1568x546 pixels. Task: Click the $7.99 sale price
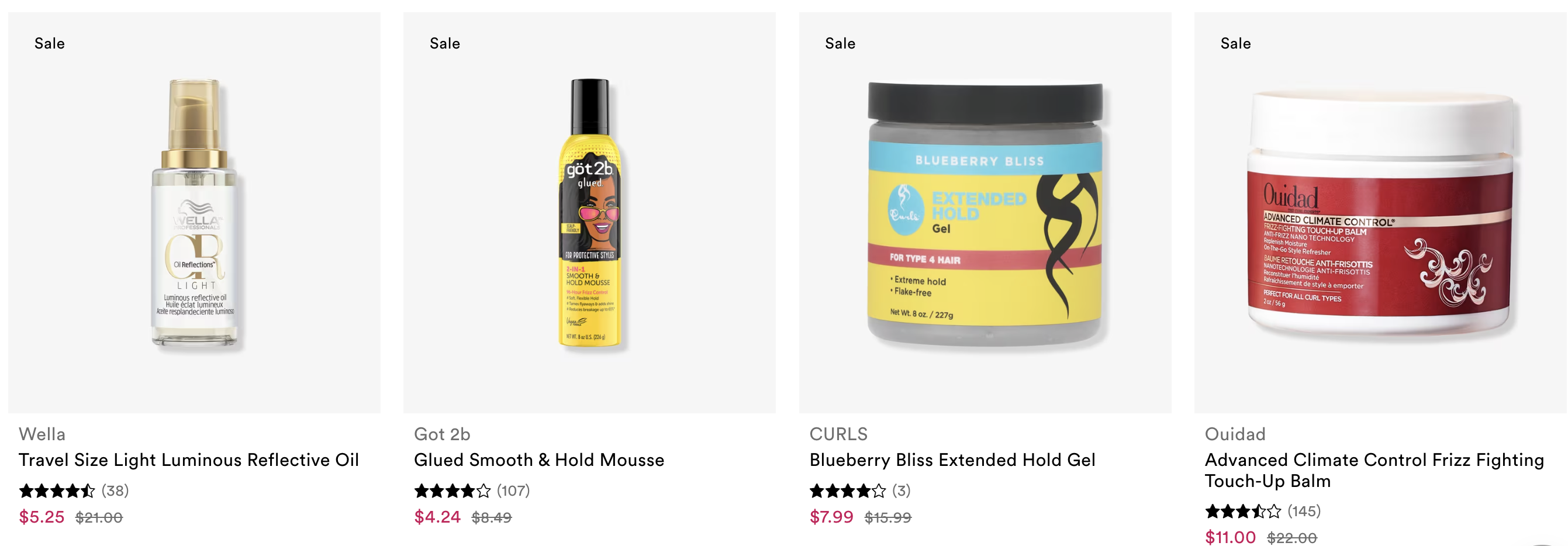pos(831,517)
